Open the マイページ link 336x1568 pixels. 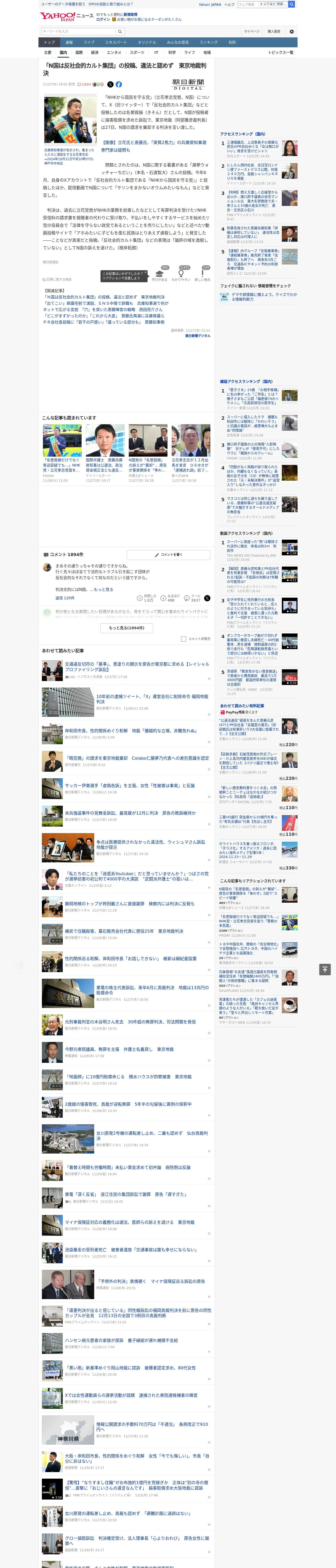[251, 31]
